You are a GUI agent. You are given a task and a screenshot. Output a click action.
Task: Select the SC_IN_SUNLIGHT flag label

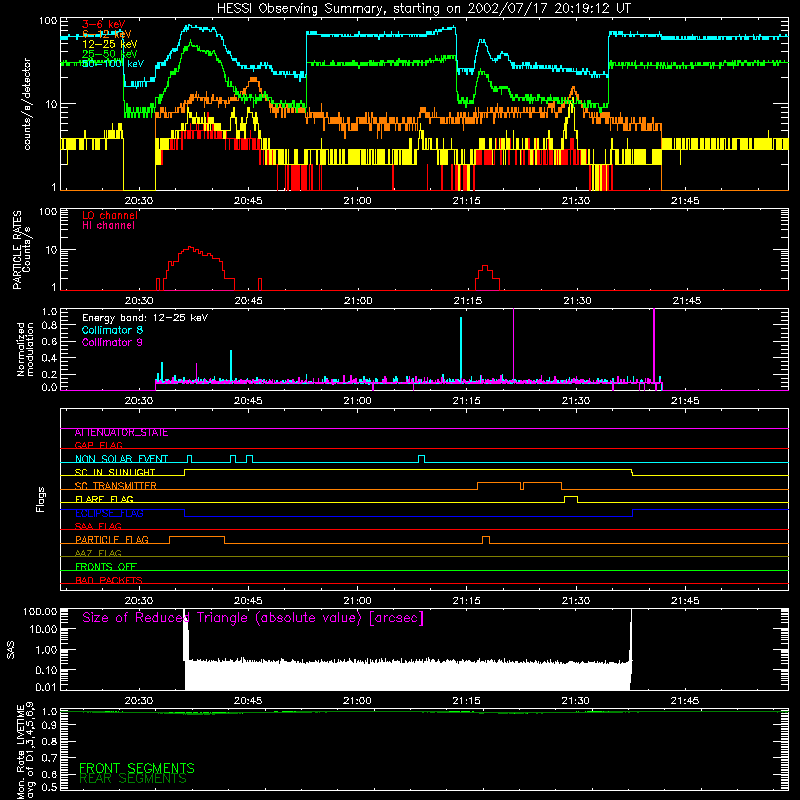(x=115, y=472)
